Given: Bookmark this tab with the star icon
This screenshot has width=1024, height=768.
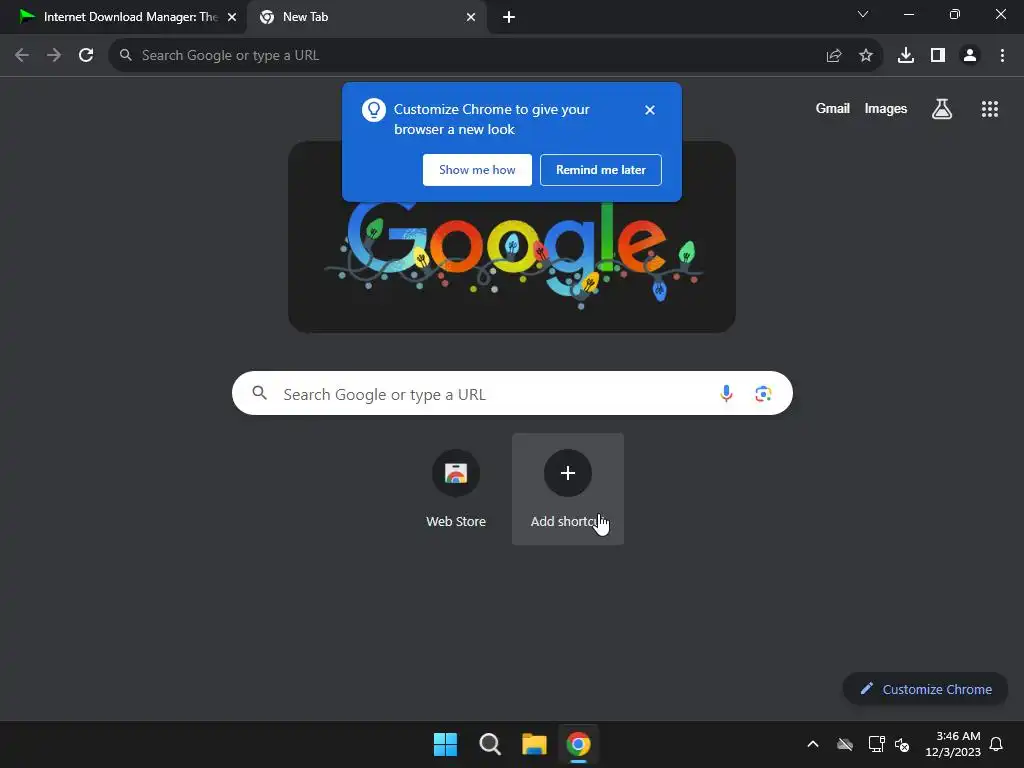Looking at the screenshot, I should click(x=866, y=56).
